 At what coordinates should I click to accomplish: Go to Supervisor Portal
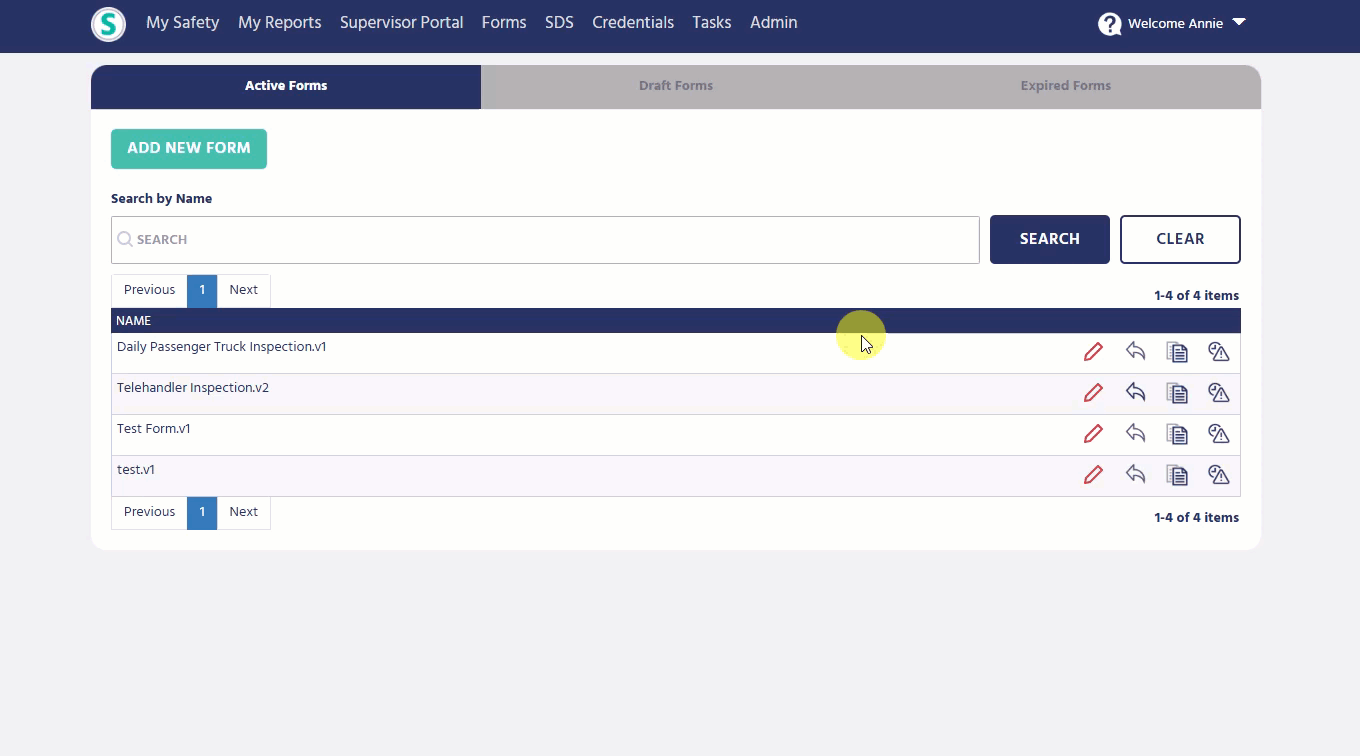(401, 22)
